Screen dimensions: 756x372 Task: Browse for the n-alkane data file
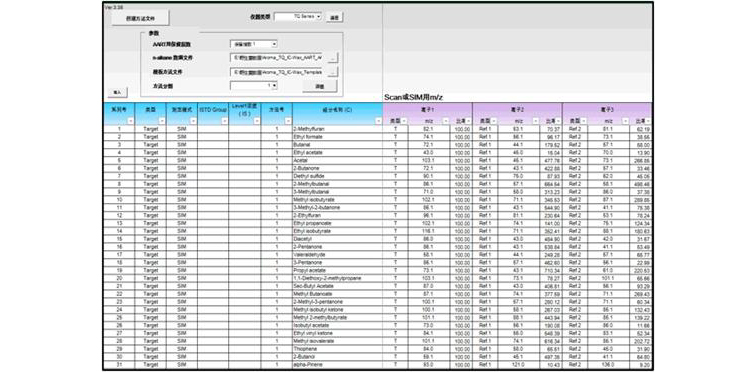333,57
